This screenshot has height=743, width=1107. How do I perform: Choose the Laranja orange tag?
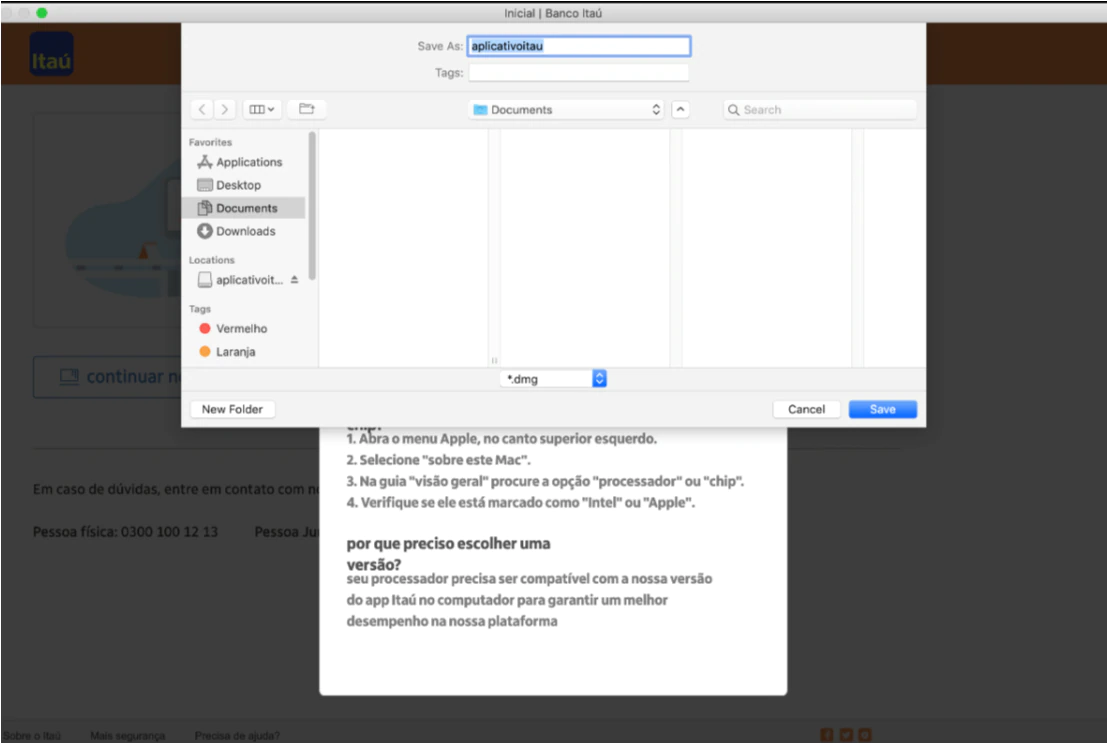(227, 352)
